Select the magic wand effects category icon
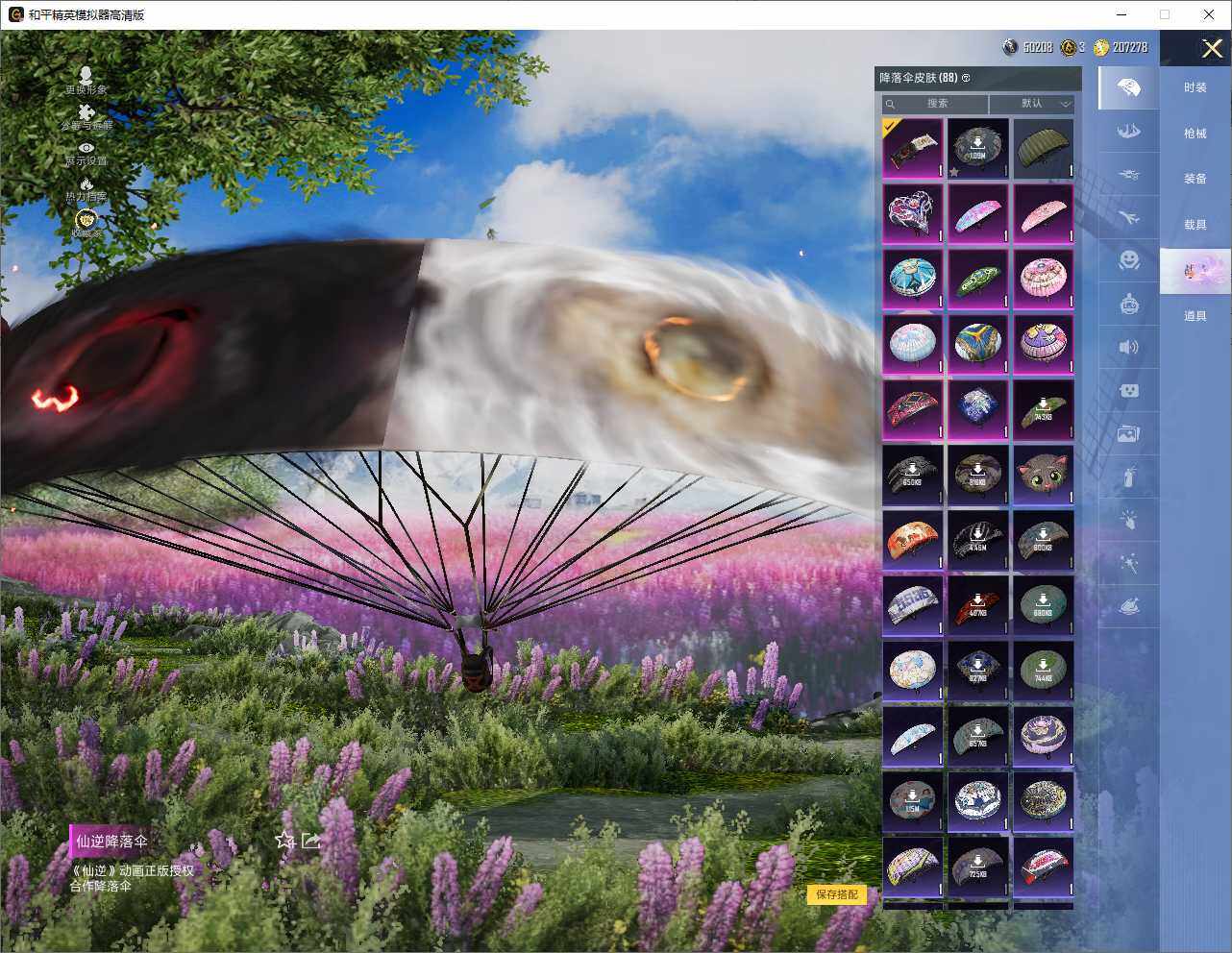The width and height of the screenshot is (1232, 953). pyautogui.click(x=1129, y=563)
